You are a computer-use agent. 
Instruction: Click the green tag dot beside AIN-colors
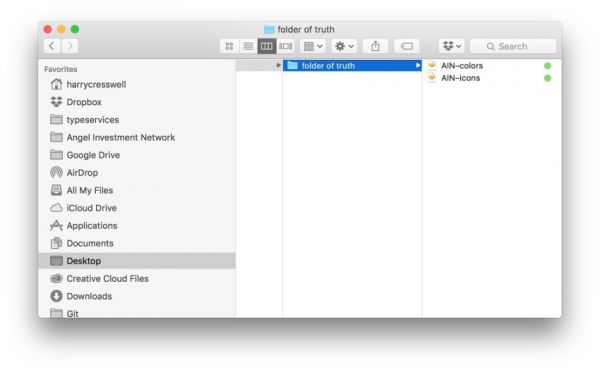click(548, 66)
